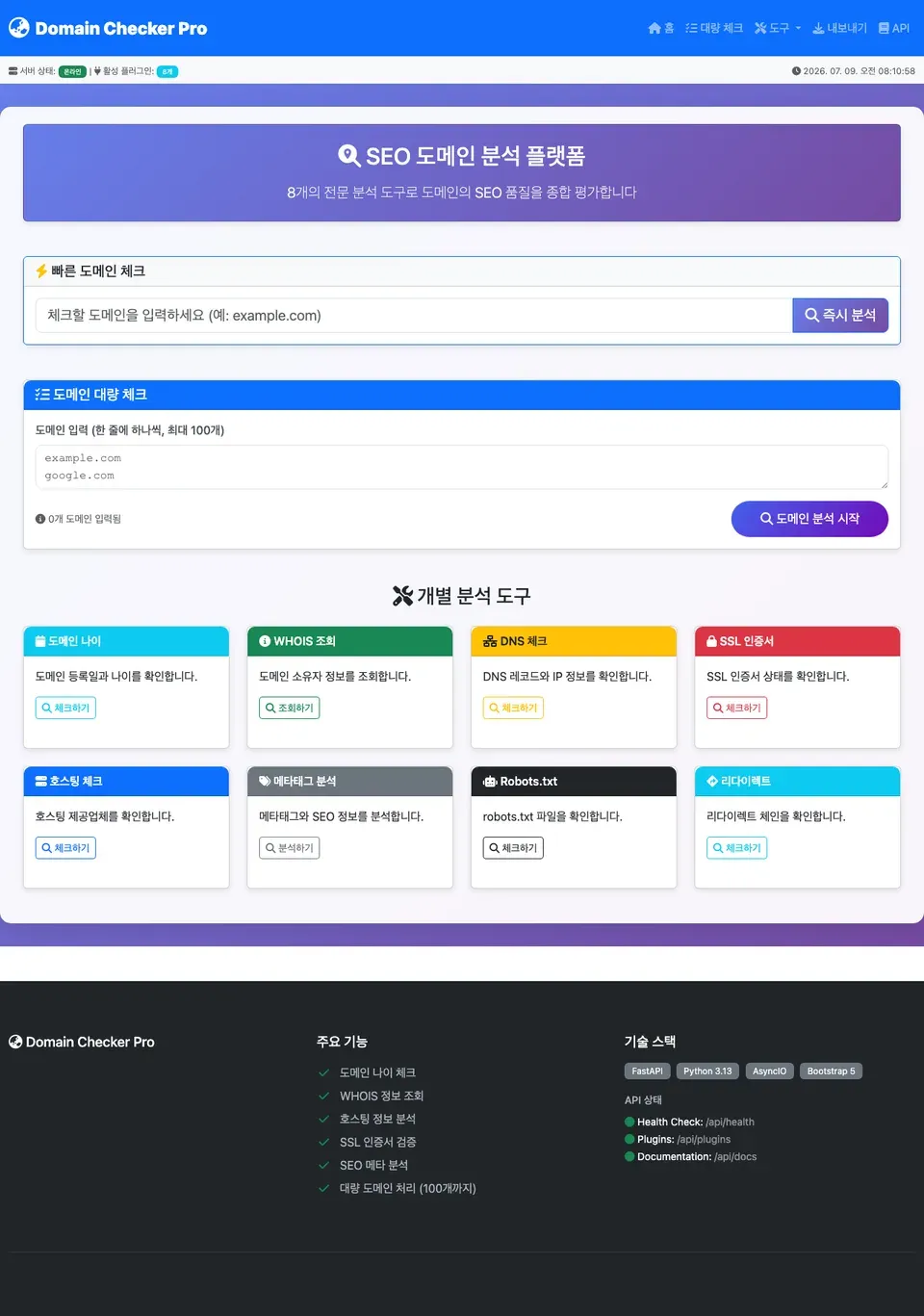The height and width of the screenshot is (1316, 924).
Task: Click 분석하기 under 메타태그 분석
Action: pos(290,848)
